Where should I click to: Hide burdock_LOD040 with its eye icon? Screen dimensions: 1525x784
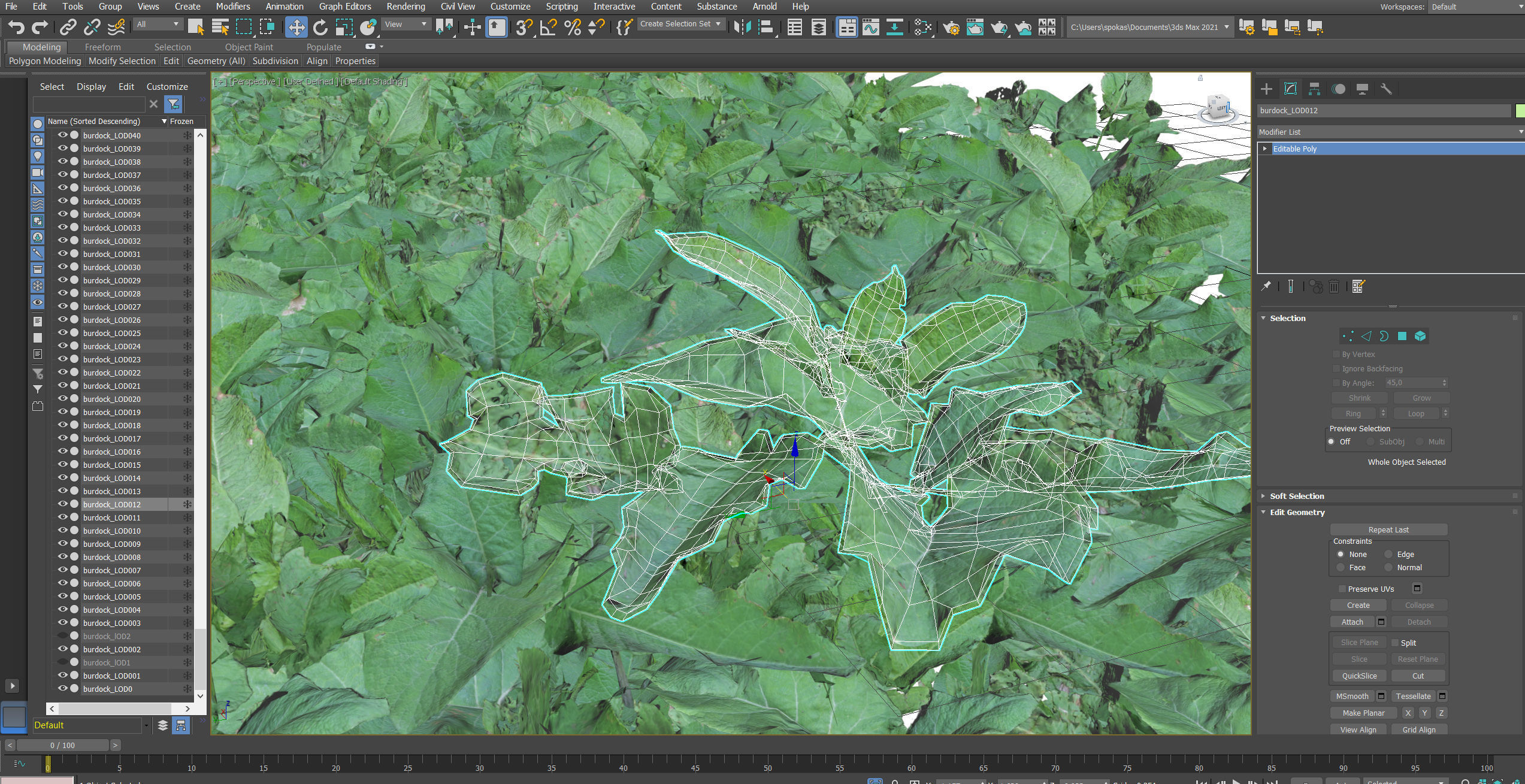point(62,135)
